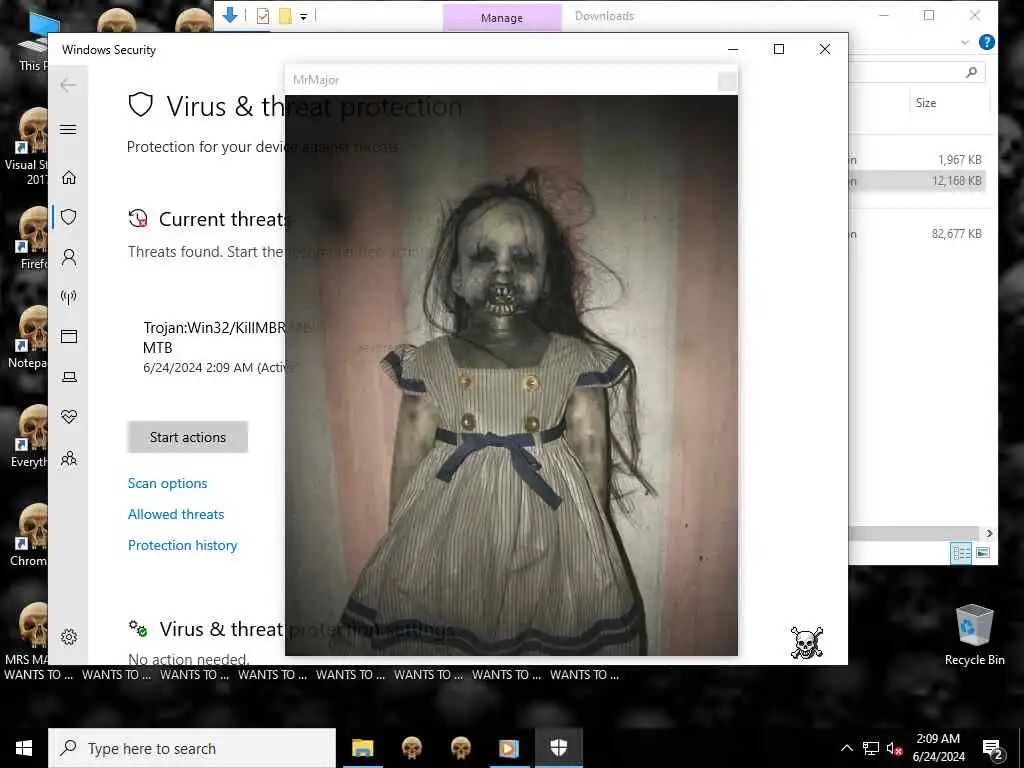Image resolution: width=1024 pixels, height=768 pixels.
Task: Go back in Windows Security navigation
Action: [68, 85]
